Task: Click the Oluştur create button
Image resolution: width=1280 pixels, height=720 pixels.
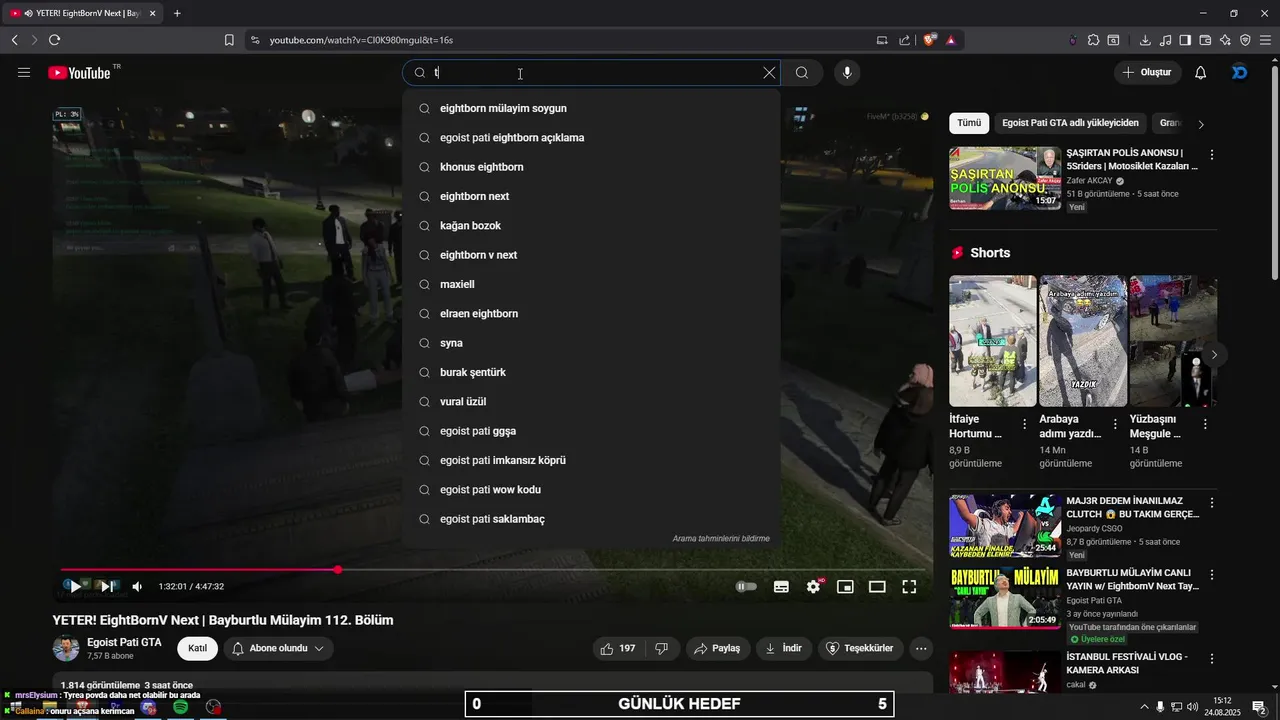Action: pyautogui.click(x=1148, y=72)
